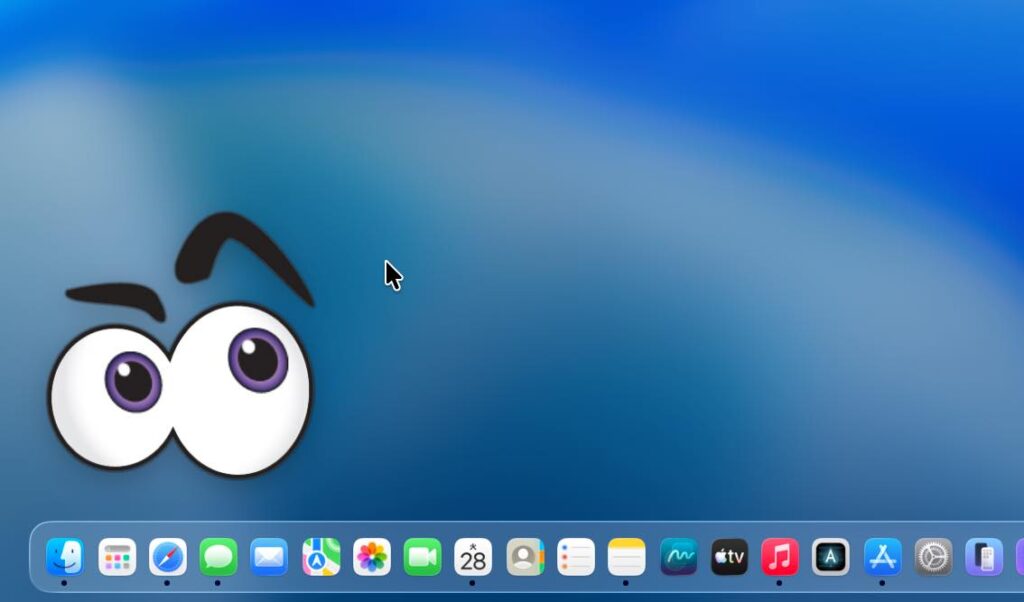Open the Contacts app
1024x602 pixels.
525,557
